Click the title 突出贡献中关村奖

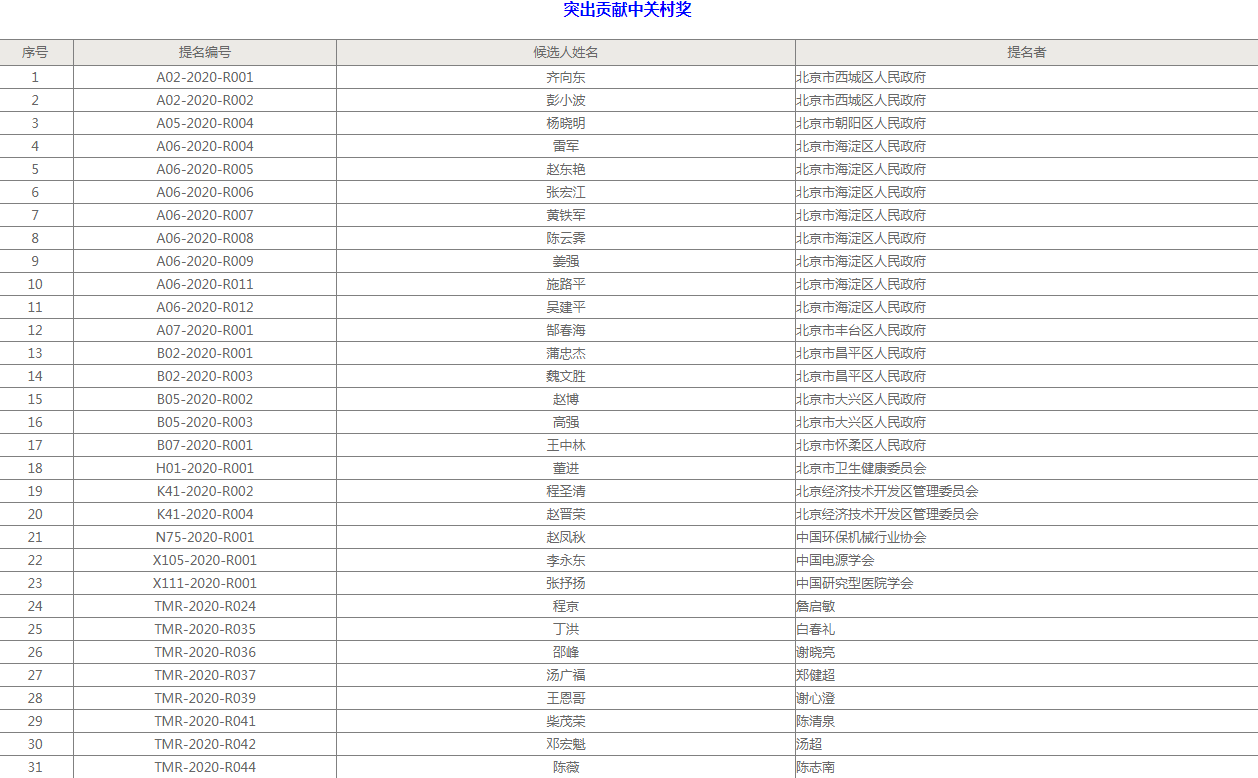(x=627, y=10)
